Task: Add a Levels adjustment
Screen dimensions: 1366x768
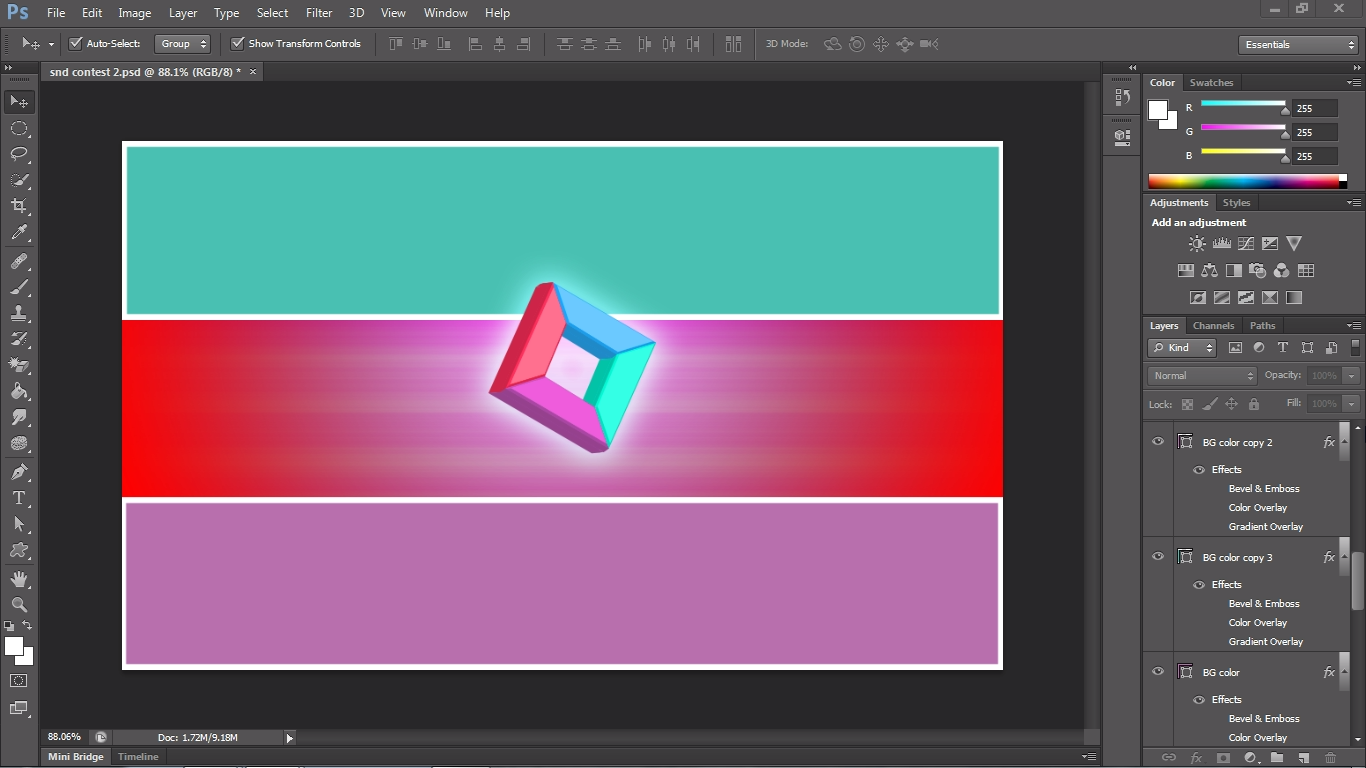Action: pos(1221,243)
